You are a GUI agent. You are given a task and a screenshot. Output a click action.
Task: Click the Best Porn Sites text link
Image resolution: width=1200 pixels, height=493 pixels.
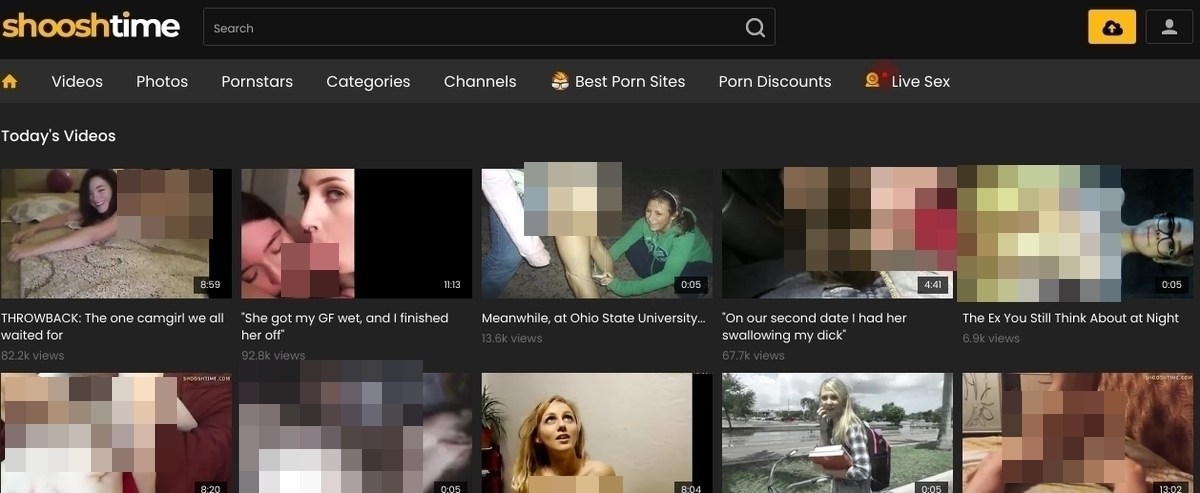coord(630,81)
